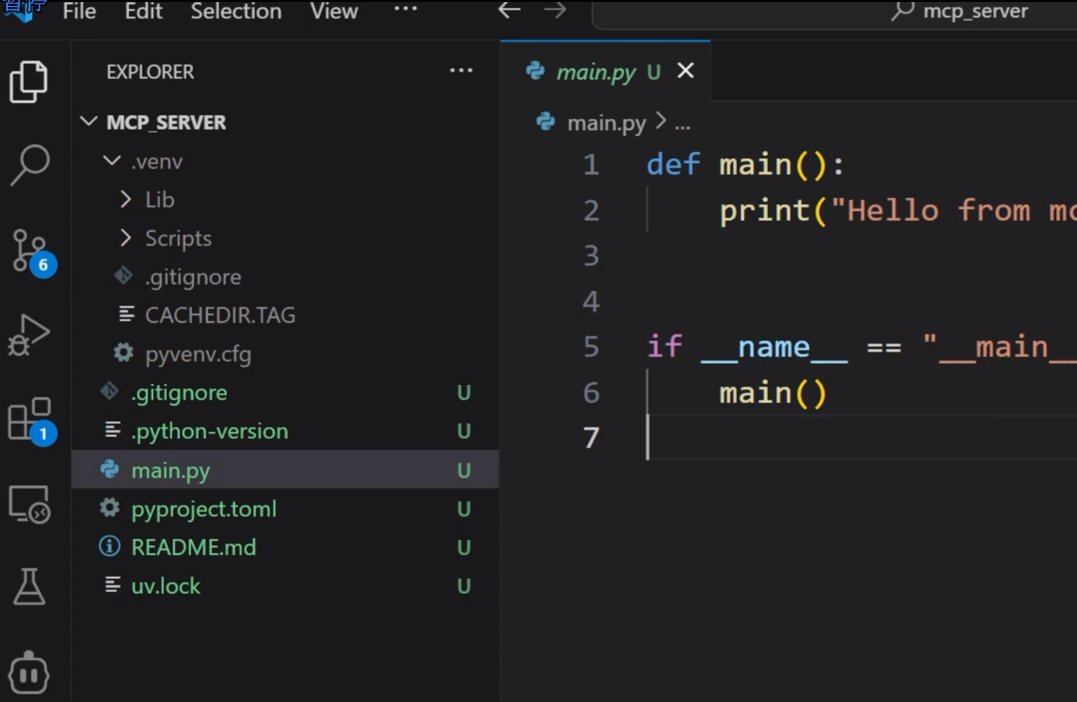Open .python-version file
Image resolution: width=1077 pixels, height=702 pixels.
[x=285, y=431]
